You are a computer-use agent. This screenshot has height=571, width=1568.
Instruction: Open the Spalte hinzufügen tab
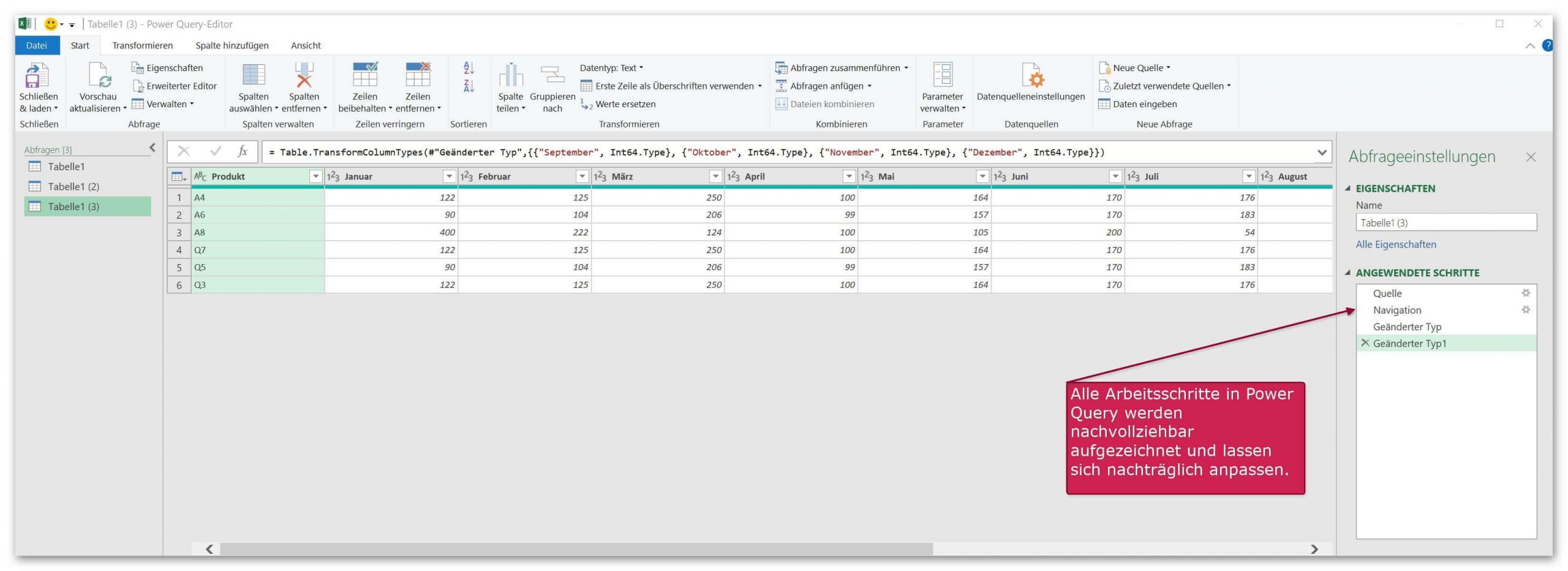[x=232, y=45]
